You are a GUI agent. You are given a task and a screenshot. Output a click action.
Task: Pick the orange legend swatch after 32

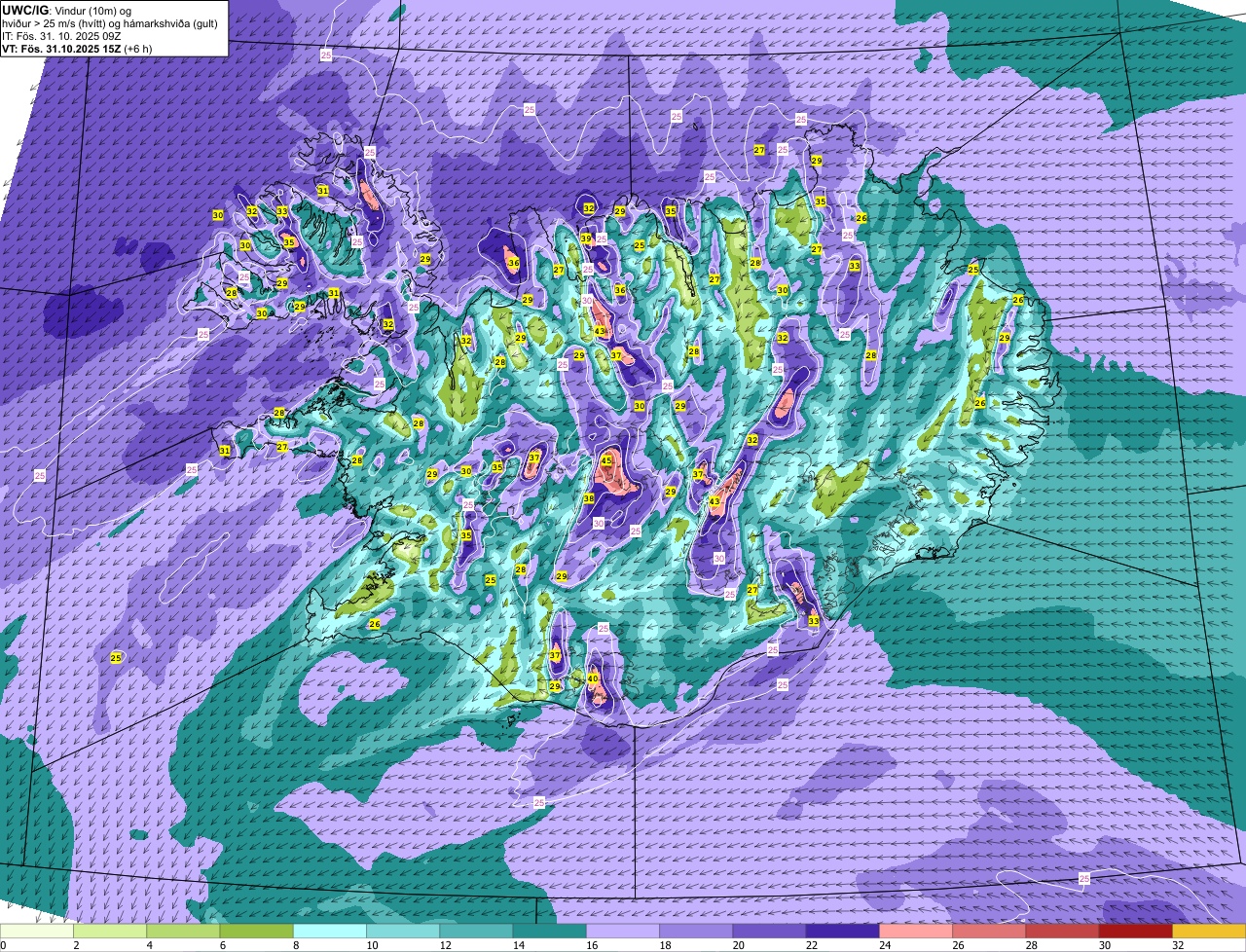point(1209,931)
